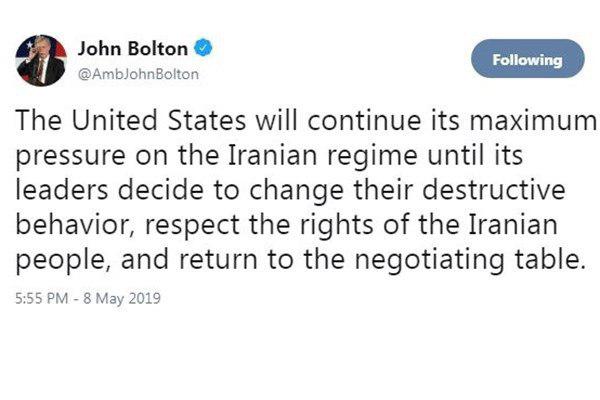600x400 pixels.
Task: Toggle the Following button
Action: (527, 60)
